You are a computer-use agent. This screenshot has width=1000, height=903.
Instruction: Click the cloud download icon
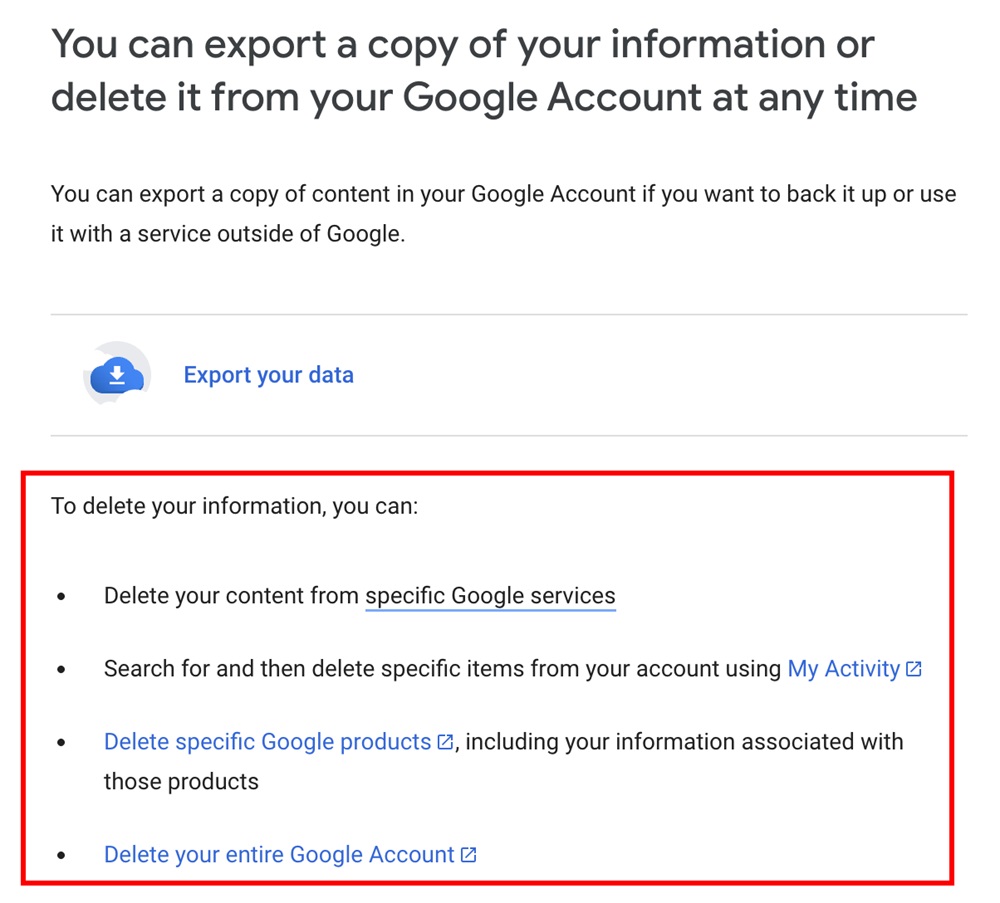pyautogui.click(x=117, y=374)
